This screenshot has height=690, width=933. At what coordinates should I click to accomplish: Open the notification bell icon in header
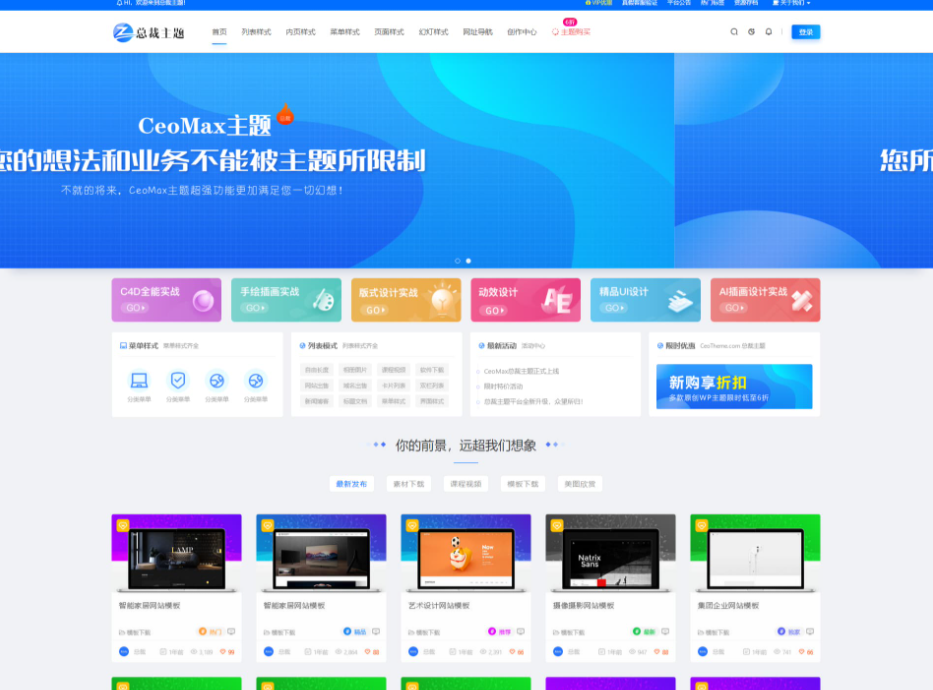pyautogui.click(x=769, y=32)
